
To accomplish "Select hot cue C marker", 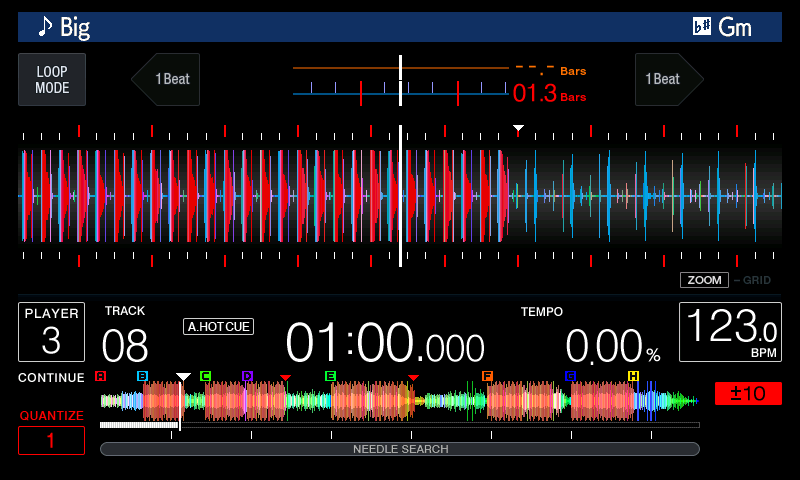I will (x=205, y=376).
